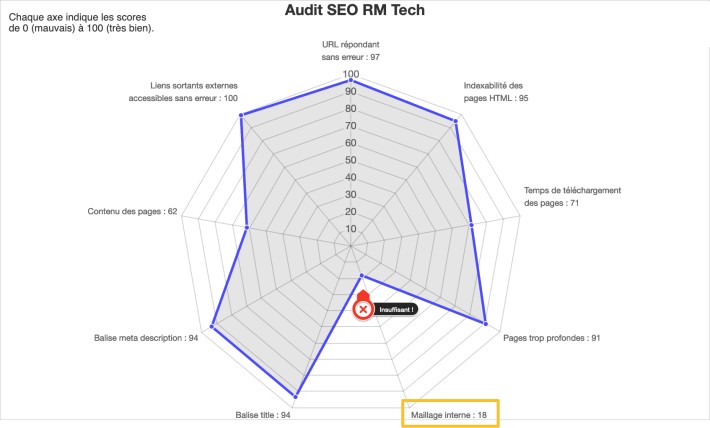710x428 pixels.
Task: Click the 'Insuffisant !' tooltip label
Action: (x=396, y=309)
